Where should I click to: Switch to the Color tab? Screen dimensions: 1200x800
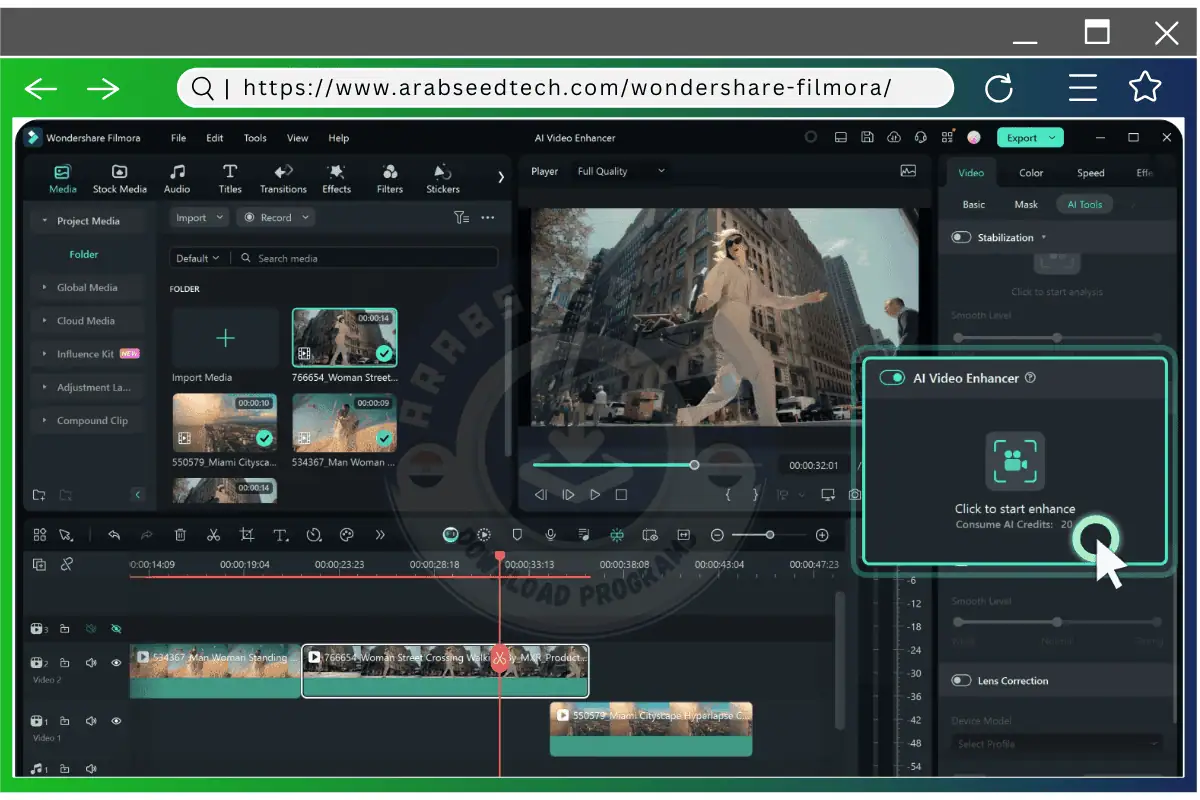[x=1031, y=172]
